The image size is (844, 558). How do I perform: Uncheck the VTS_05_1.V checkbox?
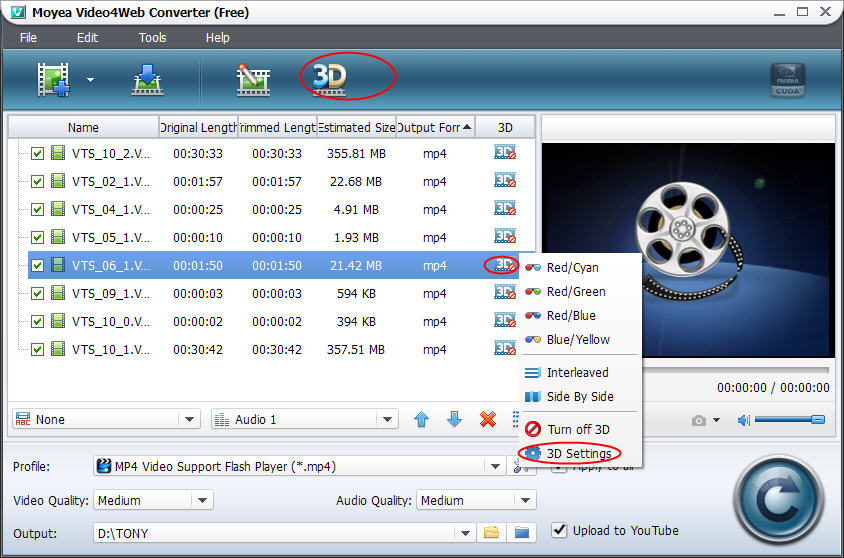pos(37,237)
